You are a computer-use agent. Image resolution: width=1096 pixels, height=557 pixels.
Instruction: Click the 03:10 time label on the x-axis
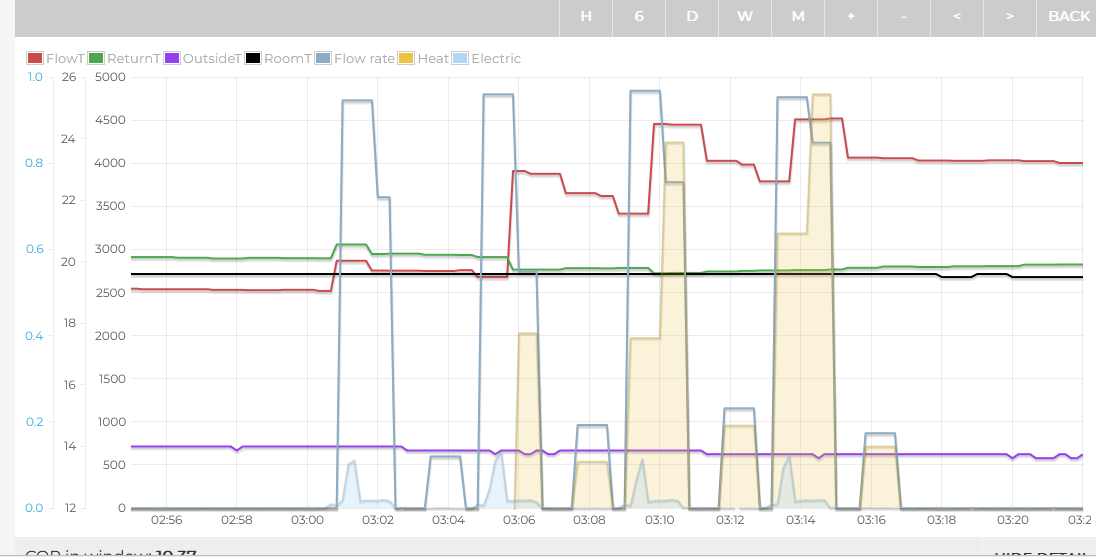pos(660,520)
